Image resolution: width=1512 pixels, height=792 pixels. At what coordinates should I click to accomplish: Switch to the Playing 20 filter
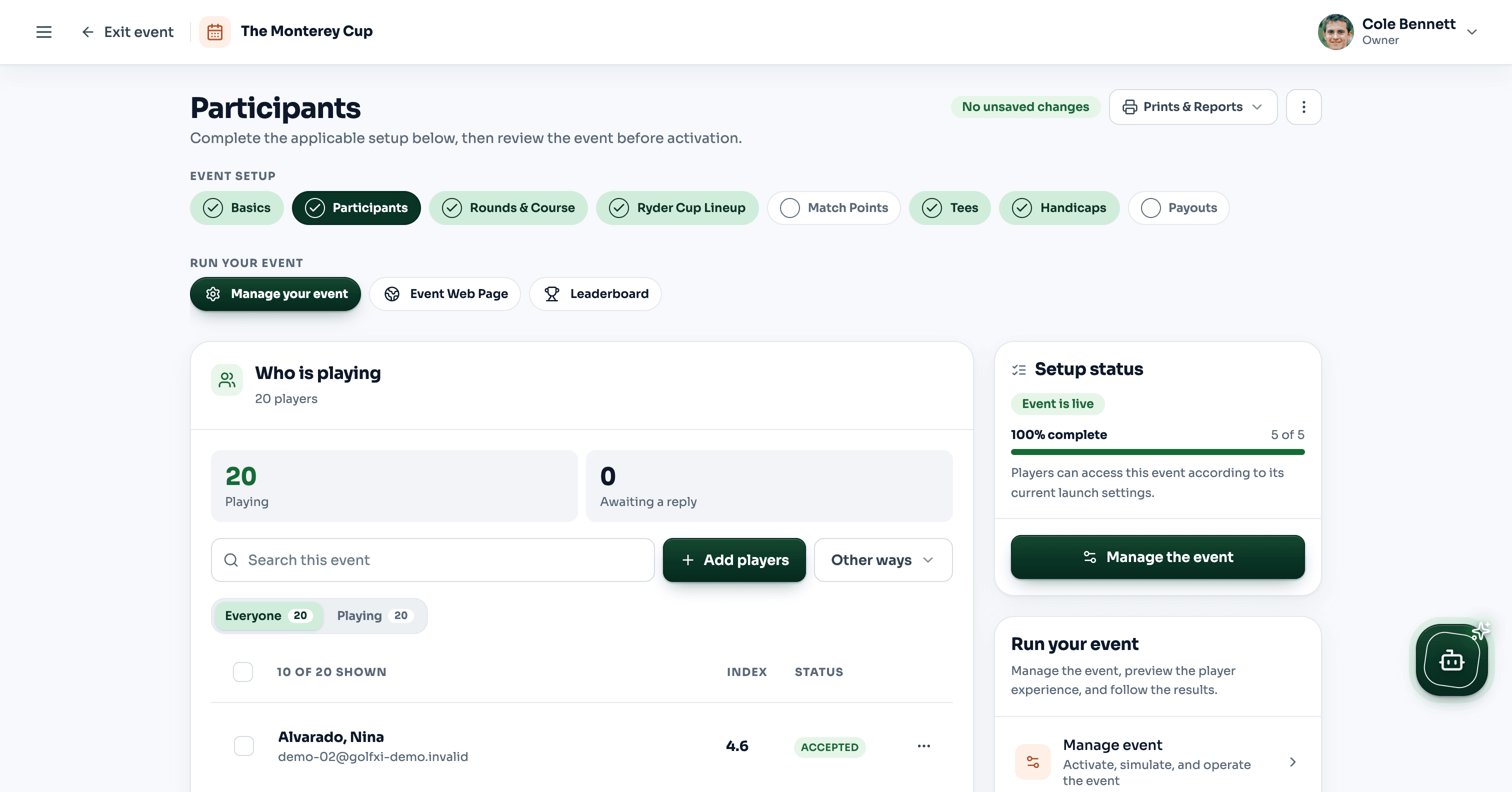click(x=374, y=616)
